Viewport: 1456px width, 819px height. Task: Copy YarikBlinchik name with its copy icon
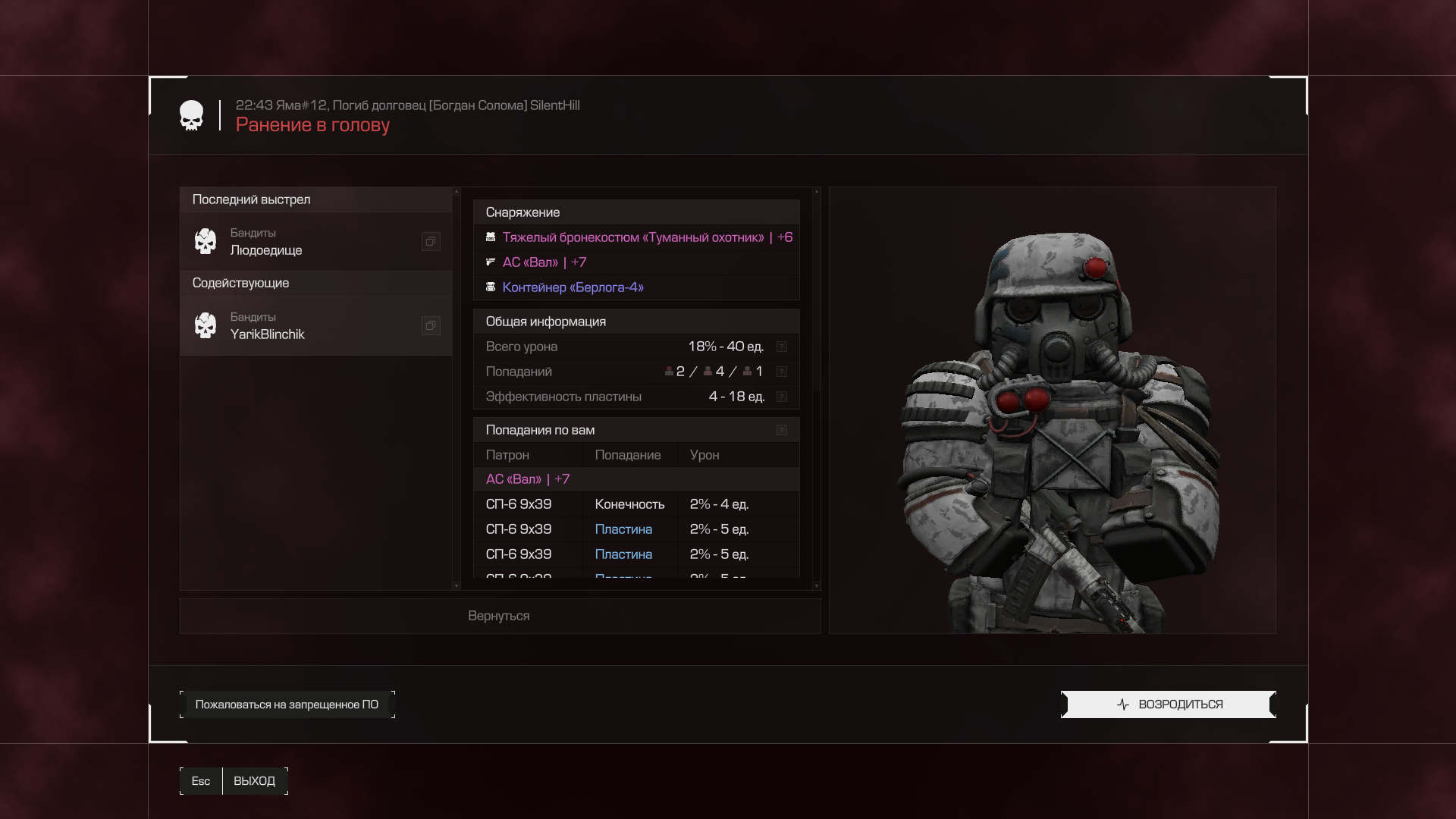tap(431, 325)
